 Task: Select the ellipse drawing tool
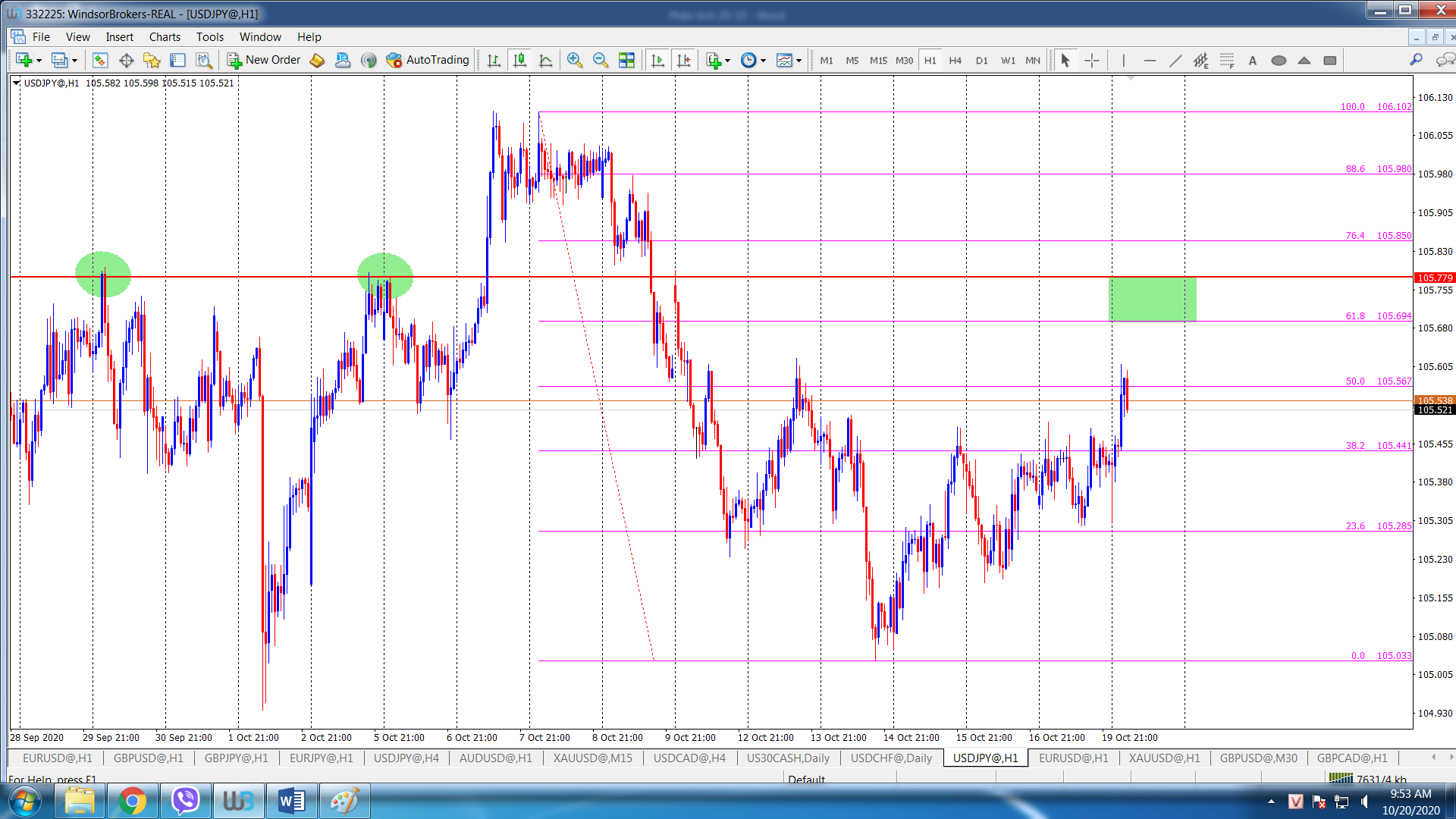coord(1279,60)
